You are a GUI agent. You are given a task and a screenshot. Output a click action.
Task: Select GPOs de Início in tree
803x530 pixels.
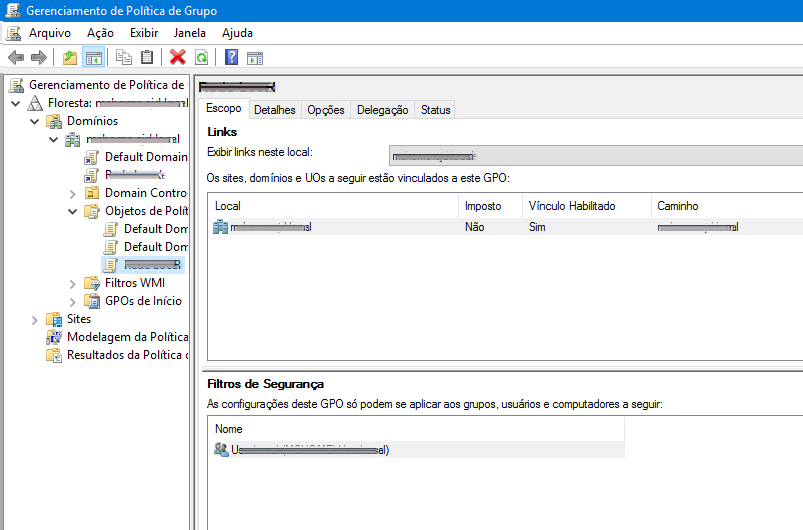[143, 301]
